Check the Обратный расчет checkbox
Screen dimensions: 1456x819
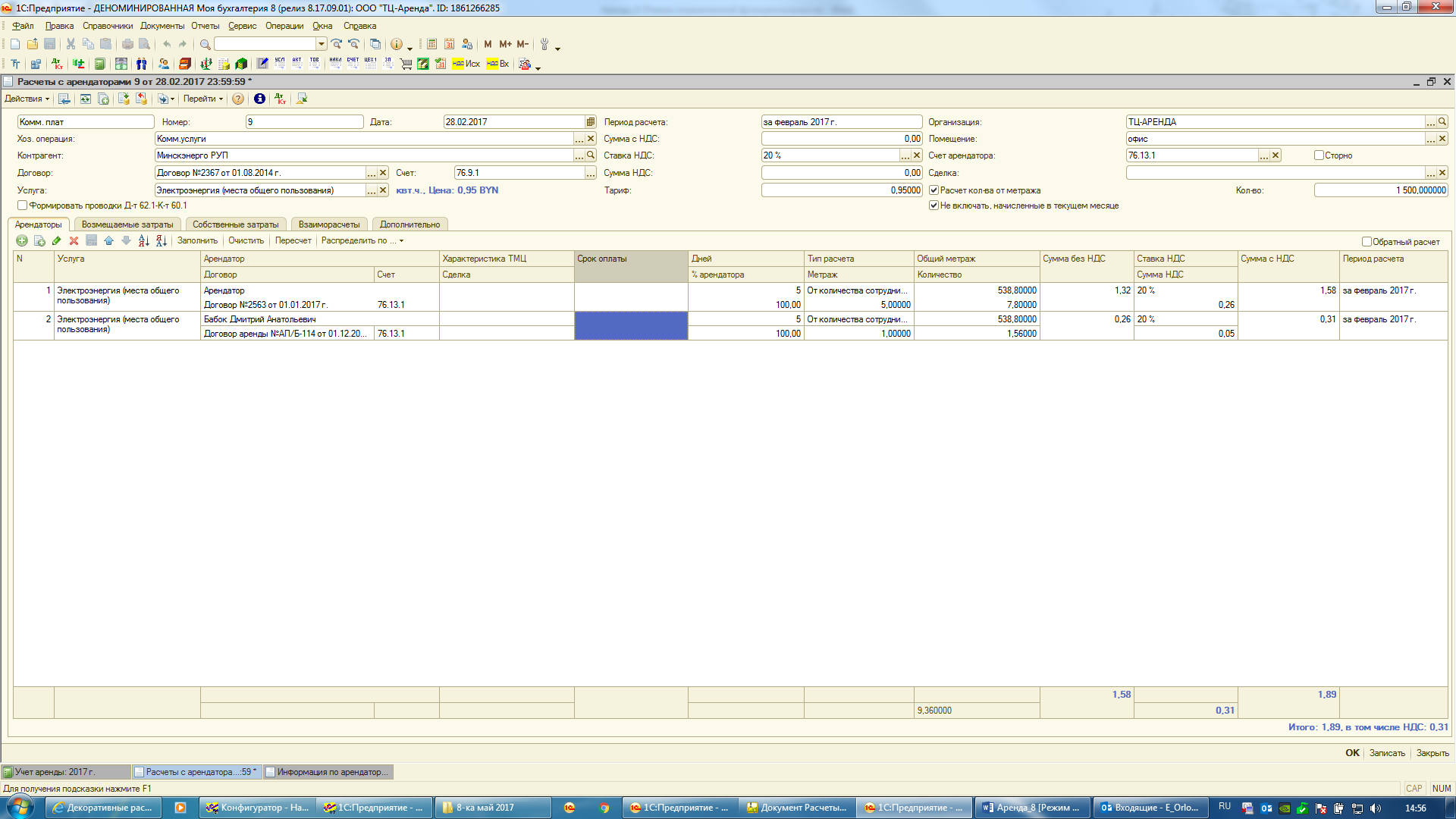click(x=1367, y=242)
